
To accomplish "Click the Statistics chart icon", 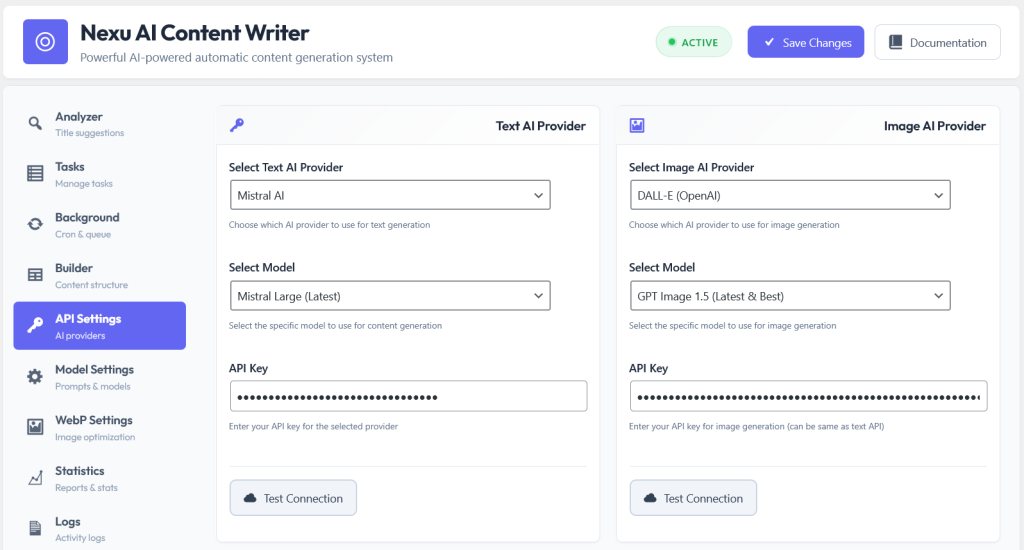I will pos(35,477).
